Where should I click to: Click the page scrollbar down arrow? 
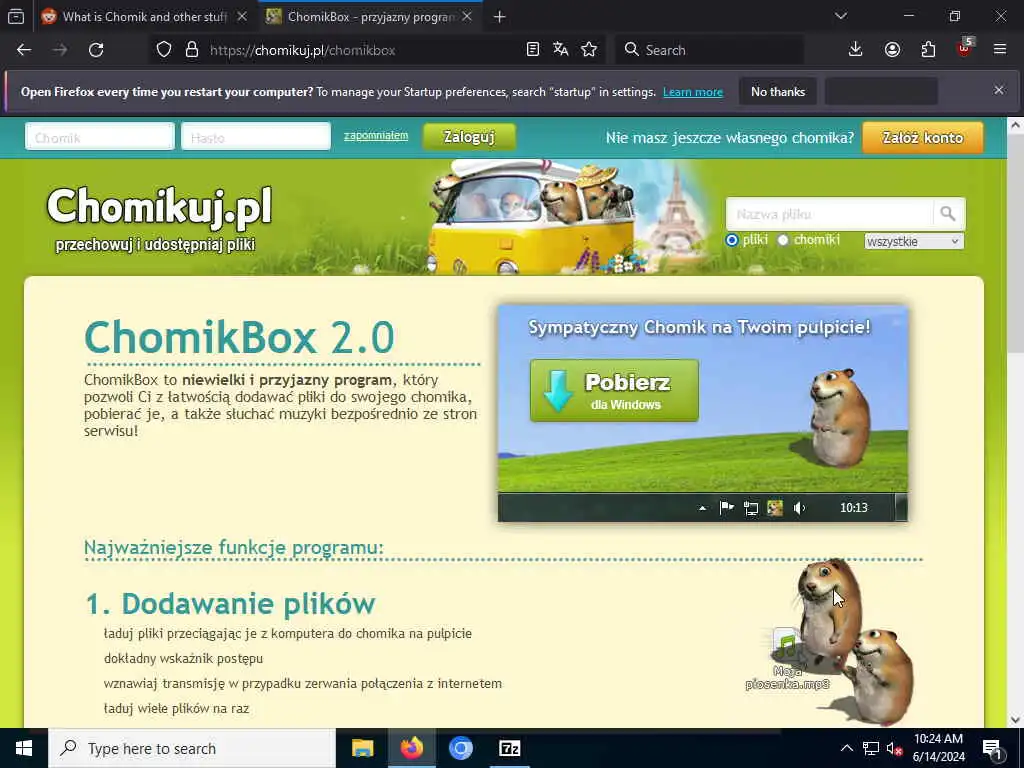point(1015,719)
